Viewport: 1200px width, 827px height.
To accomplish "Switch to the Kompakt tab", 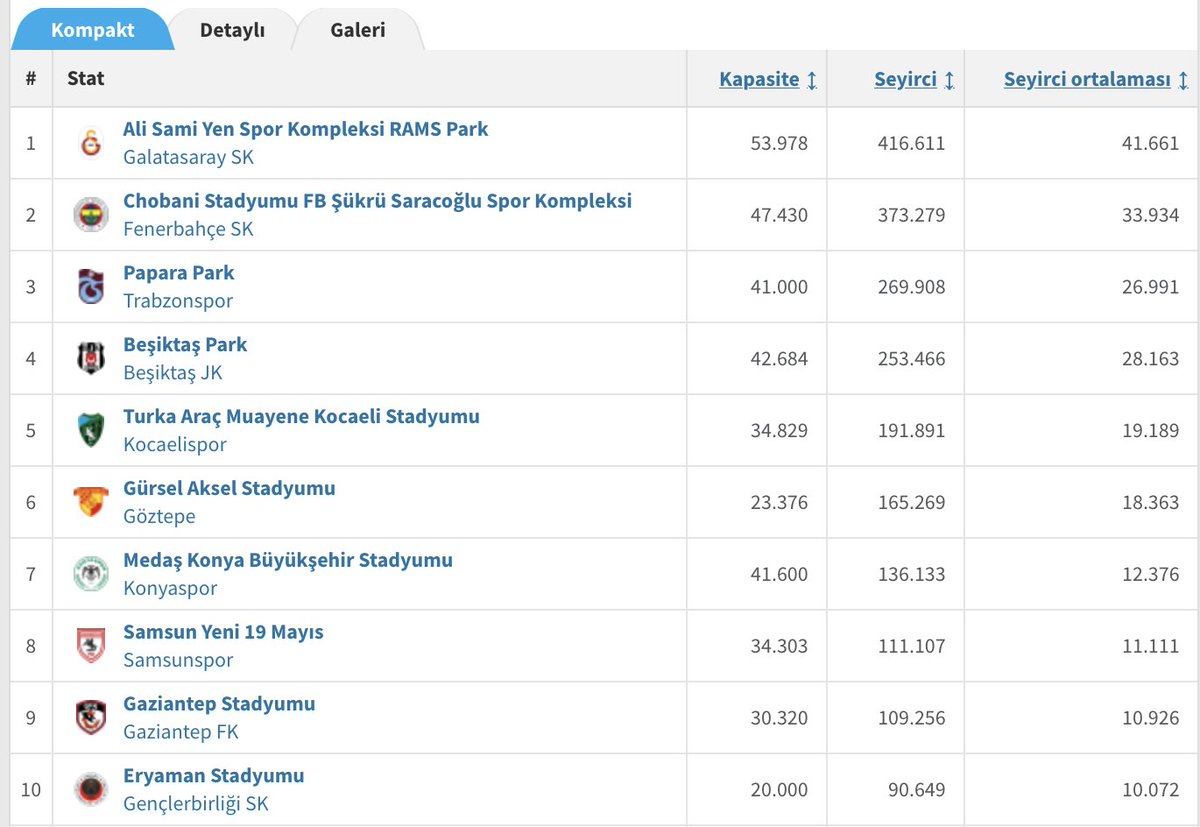I will [x=92, y=29].
